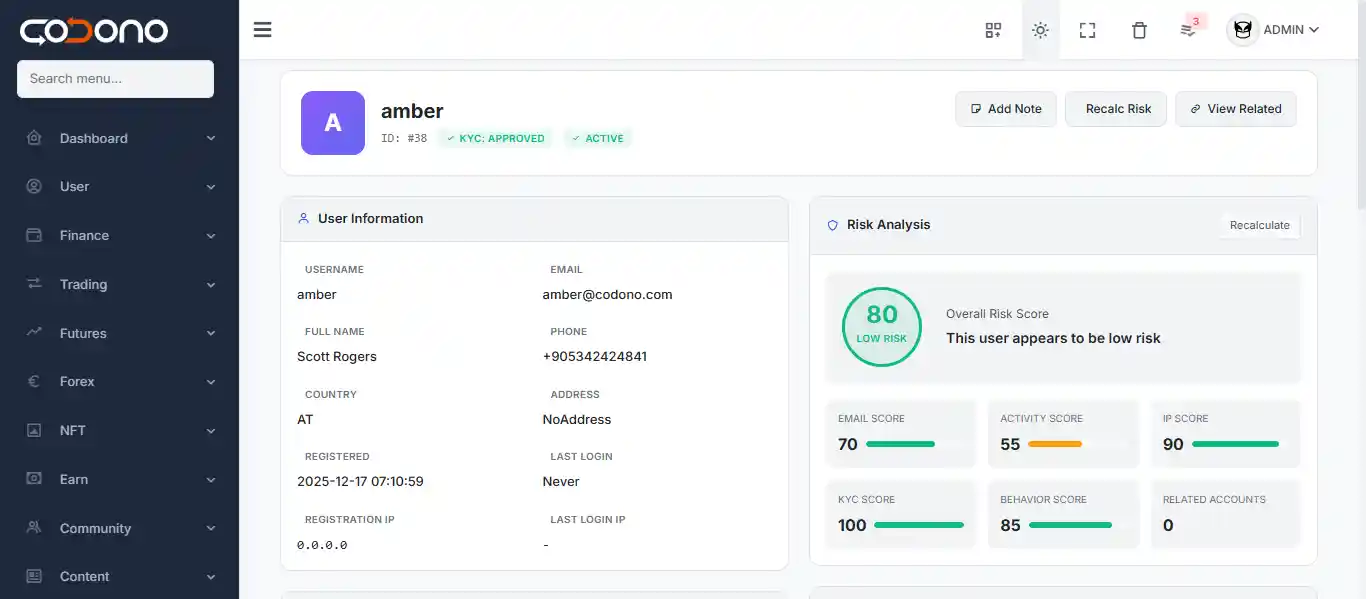Click the Add Note button
Image resolution: width=1366 pixels, height=599 pixels.
[x=1005, y=109]
